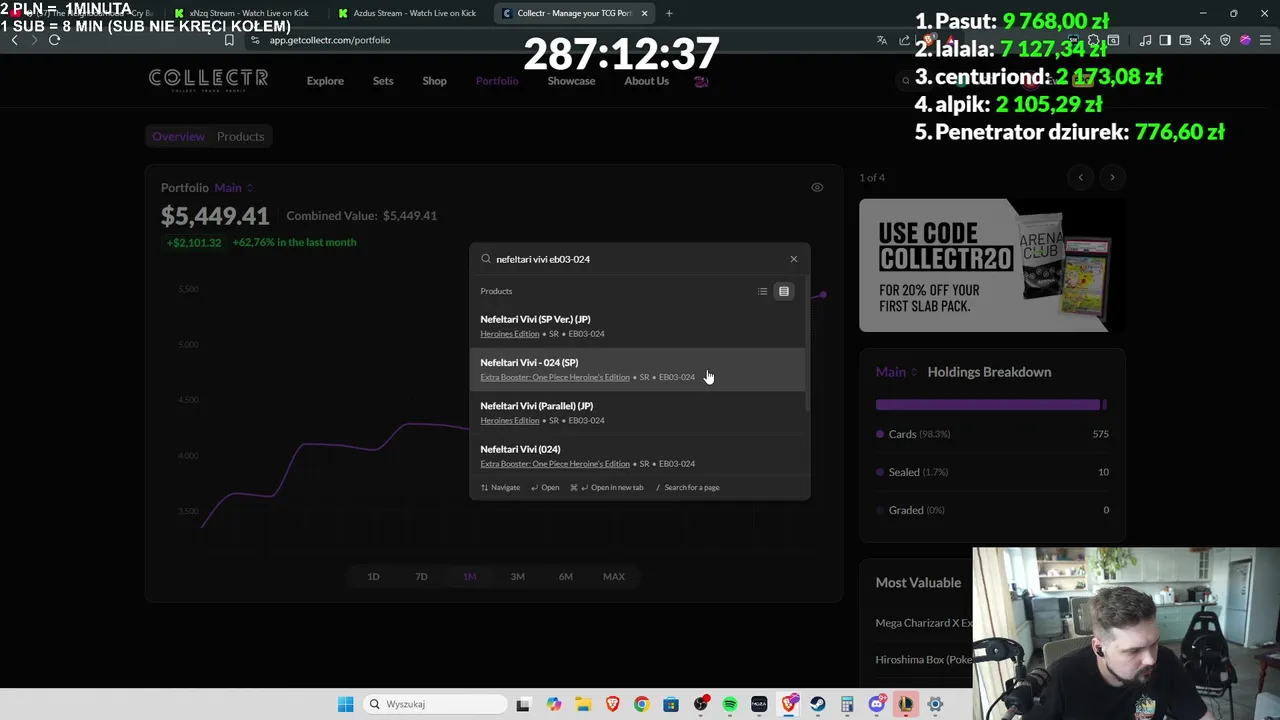Switch to xNzq Stream Kick tab
Screen dimensions: 1280x720
pos(240,13)
